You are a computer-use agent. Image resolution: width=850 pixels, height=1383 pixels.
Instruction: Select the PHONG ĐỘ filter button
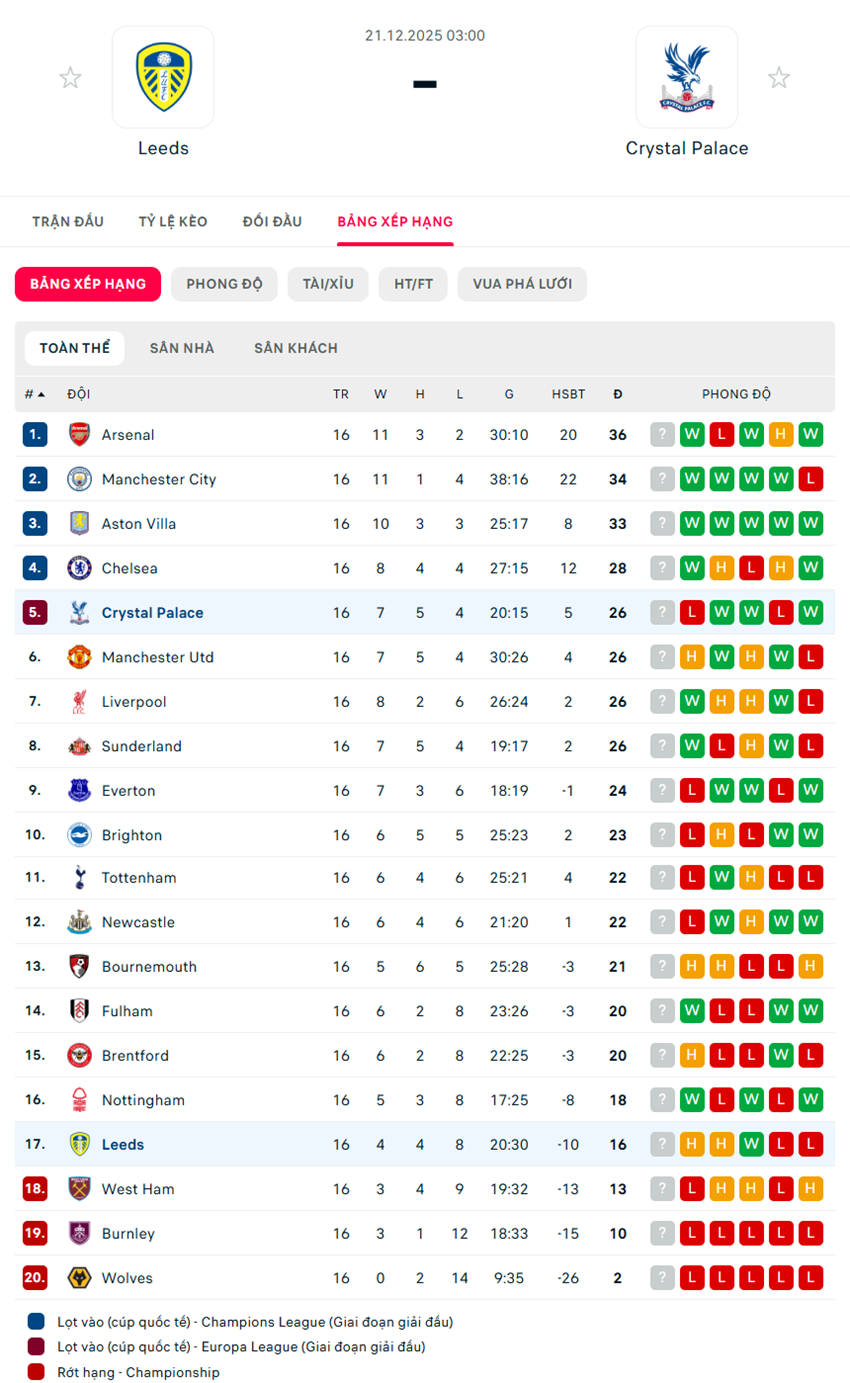224,284
